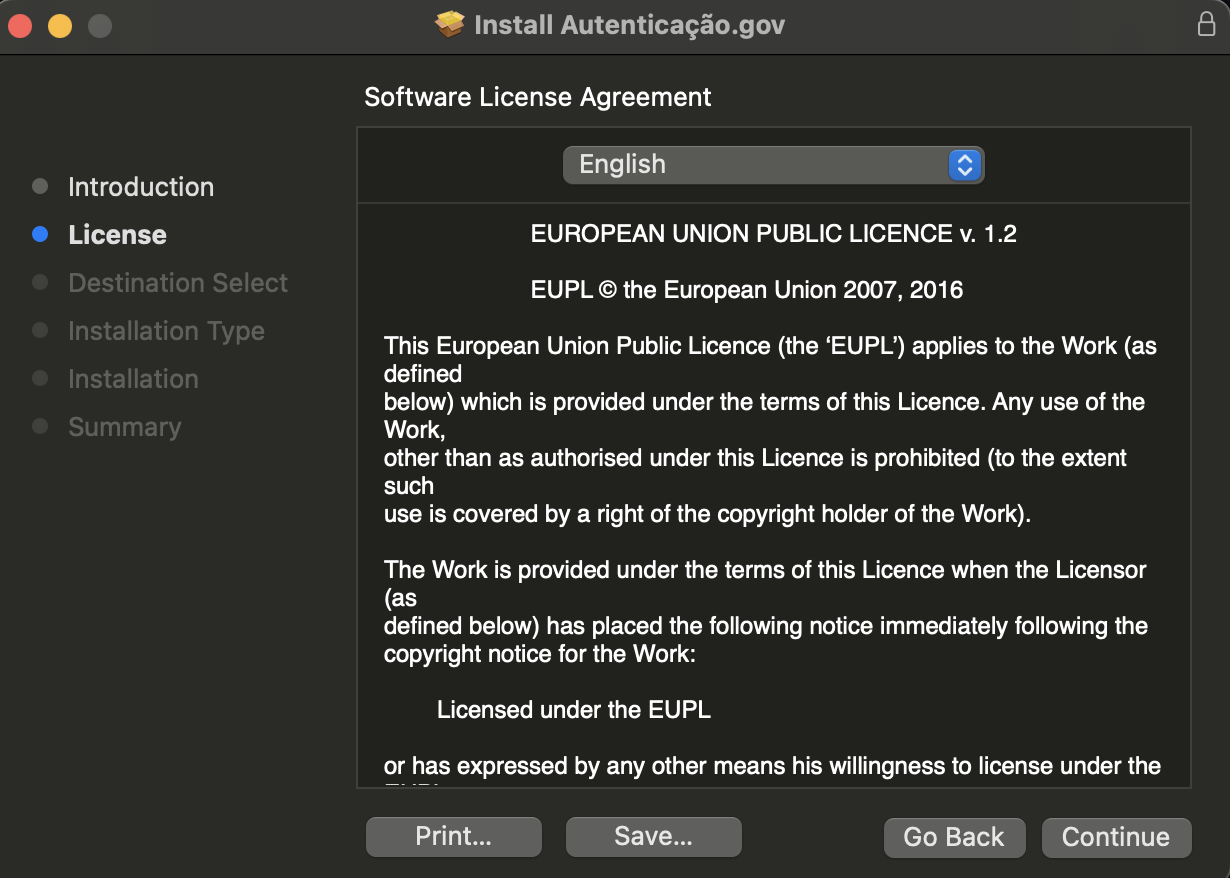Click the package box icon in title bar
This screenshot has height=878, width=1230.
click(450, 25)
